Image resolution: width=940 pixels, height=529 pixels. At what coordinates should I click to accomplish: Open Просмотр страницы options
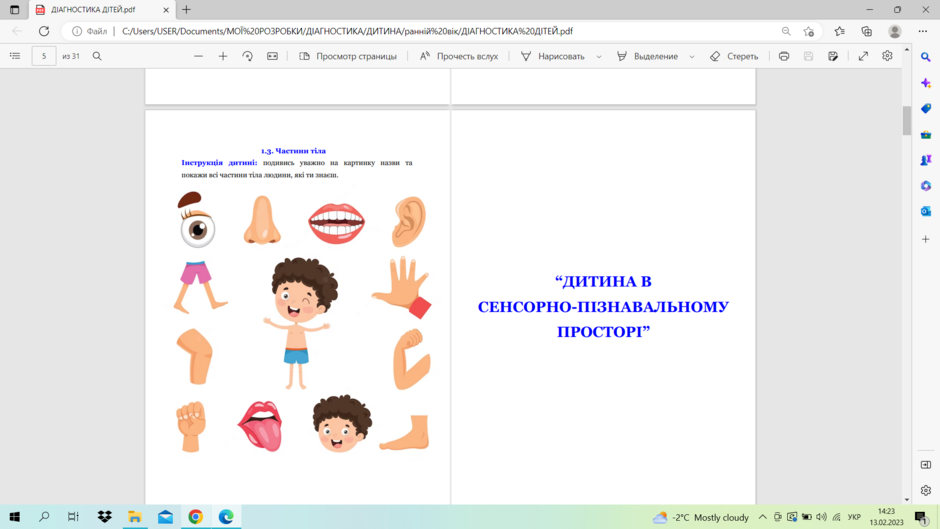[x=348, y=56]
